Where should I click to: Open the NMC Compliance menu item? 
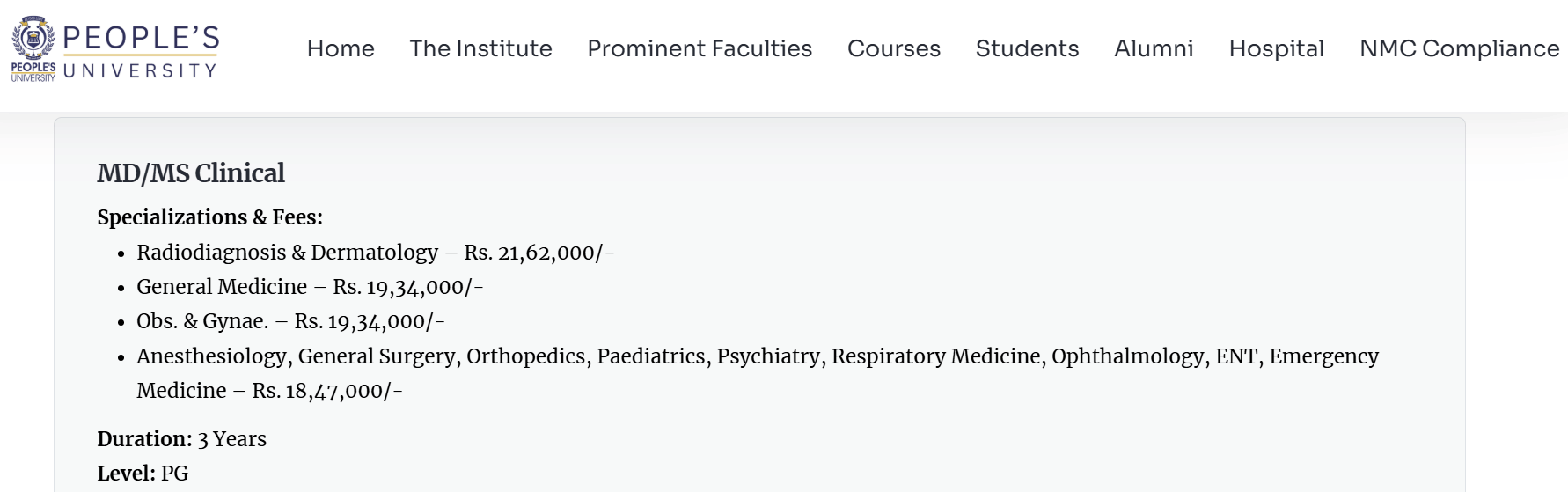pyautogui.click(x=1459, y=48)
